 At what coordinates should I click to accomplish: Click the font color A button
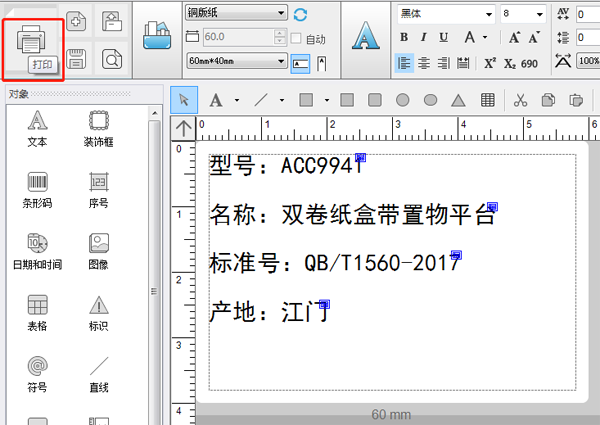tap(470, 37)
